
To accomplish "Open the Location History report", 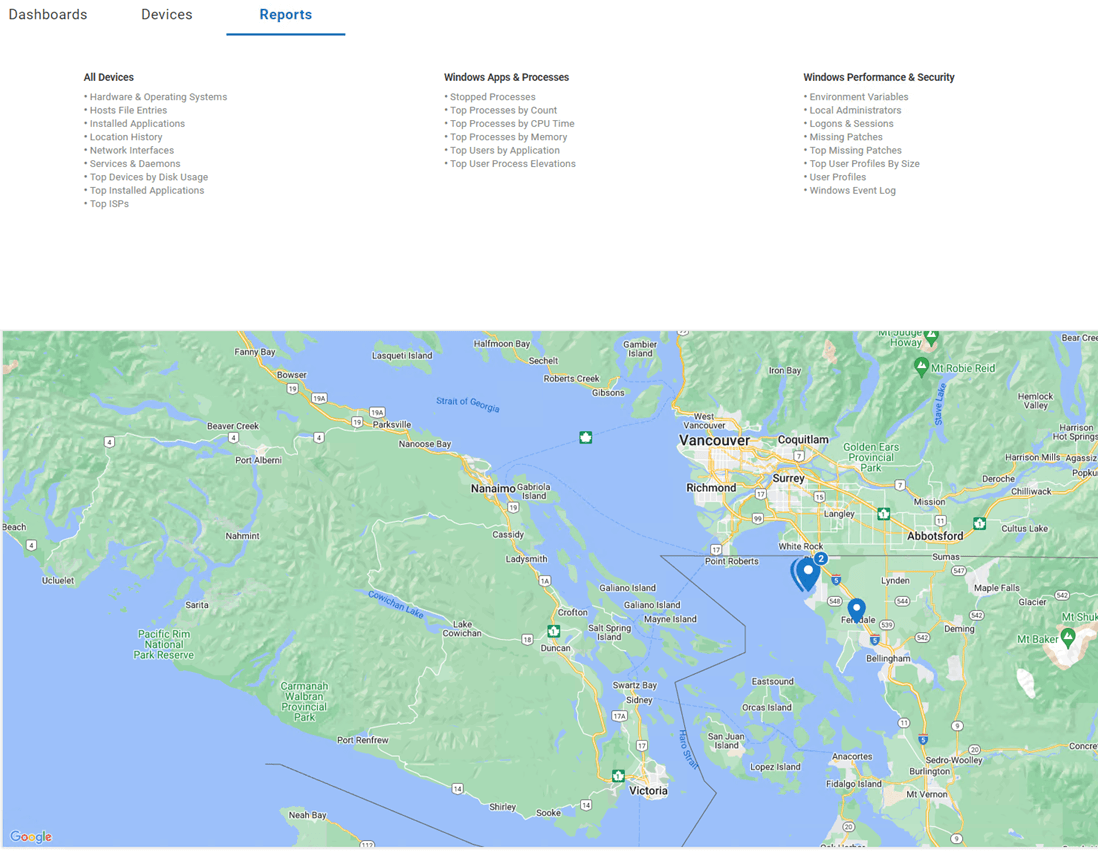I will point(126,137).
